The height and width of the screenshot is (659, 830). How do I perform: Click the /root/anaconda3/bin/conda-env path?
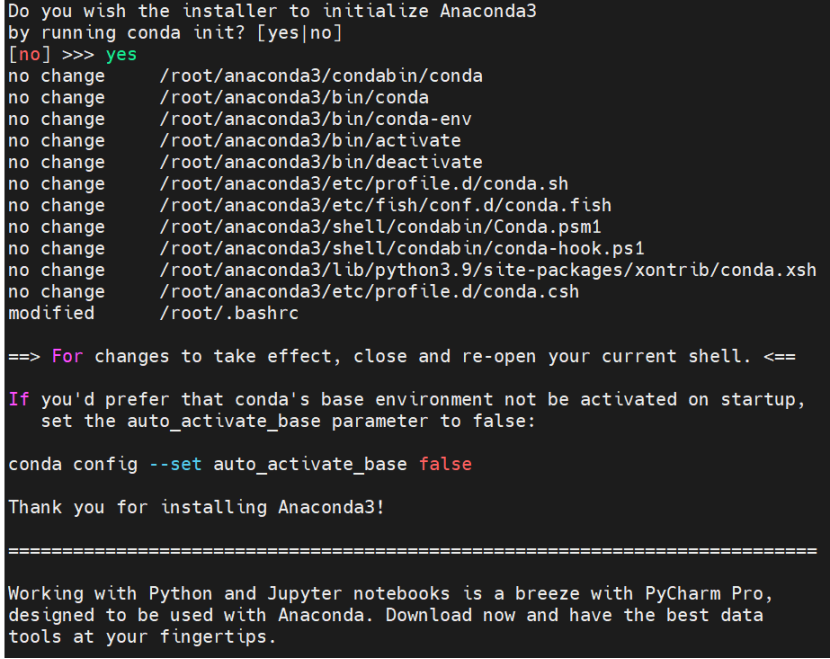[x=315, y=119]
